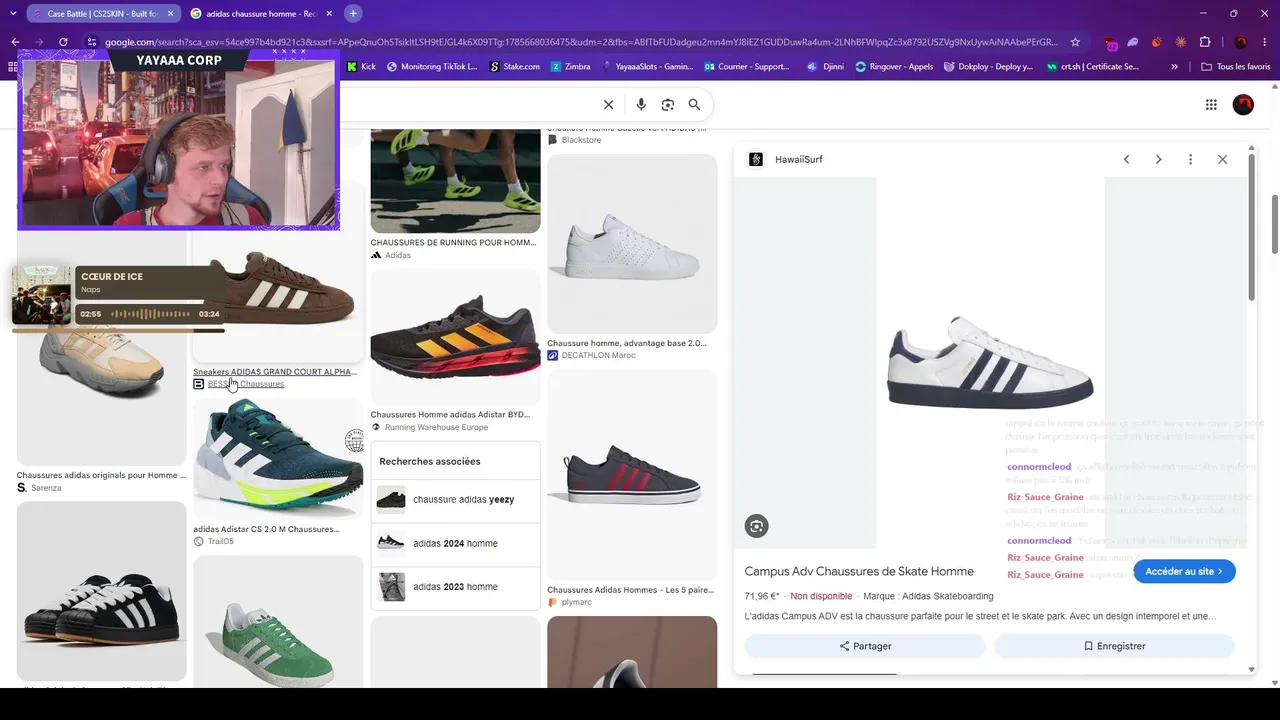Show next image in the HawaiiSurf panel
Viewport: 1280px width, 720px height.
[1158, 159]
